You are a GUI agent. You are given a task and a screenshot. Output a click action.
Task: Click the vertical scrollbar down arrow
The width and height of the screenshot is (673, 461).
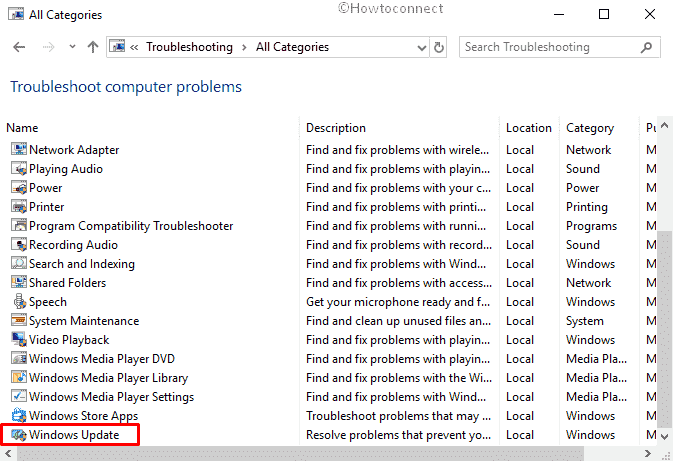664,437
